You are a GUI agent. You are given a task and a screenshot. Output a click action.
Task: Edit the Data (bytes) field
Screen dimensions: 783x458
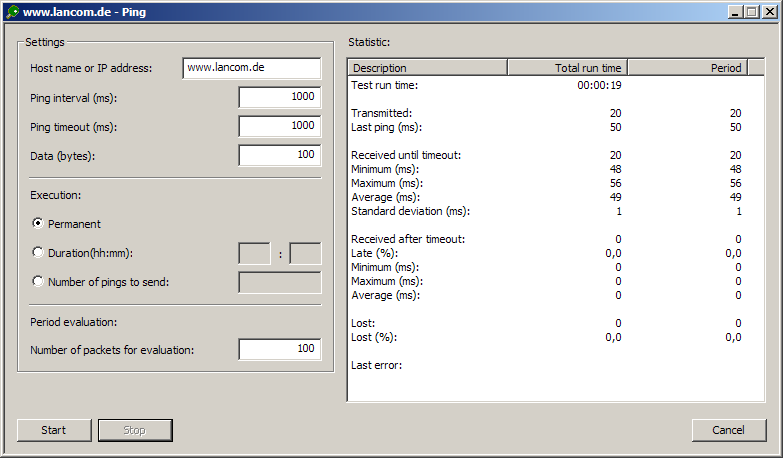279,155
